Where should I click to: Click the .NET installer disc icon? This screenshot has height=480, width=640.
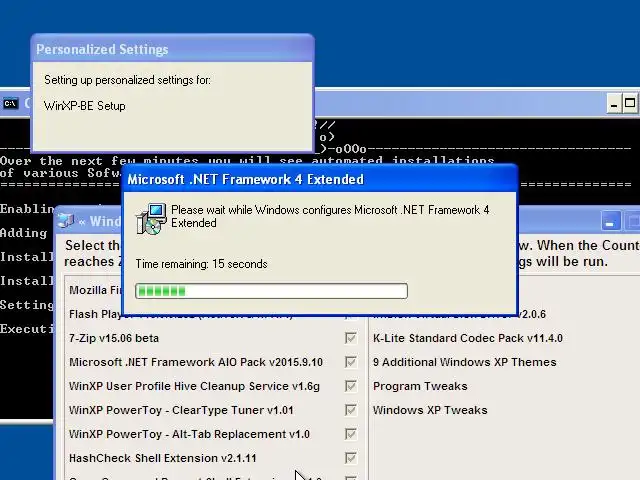(x=151, y=219)
